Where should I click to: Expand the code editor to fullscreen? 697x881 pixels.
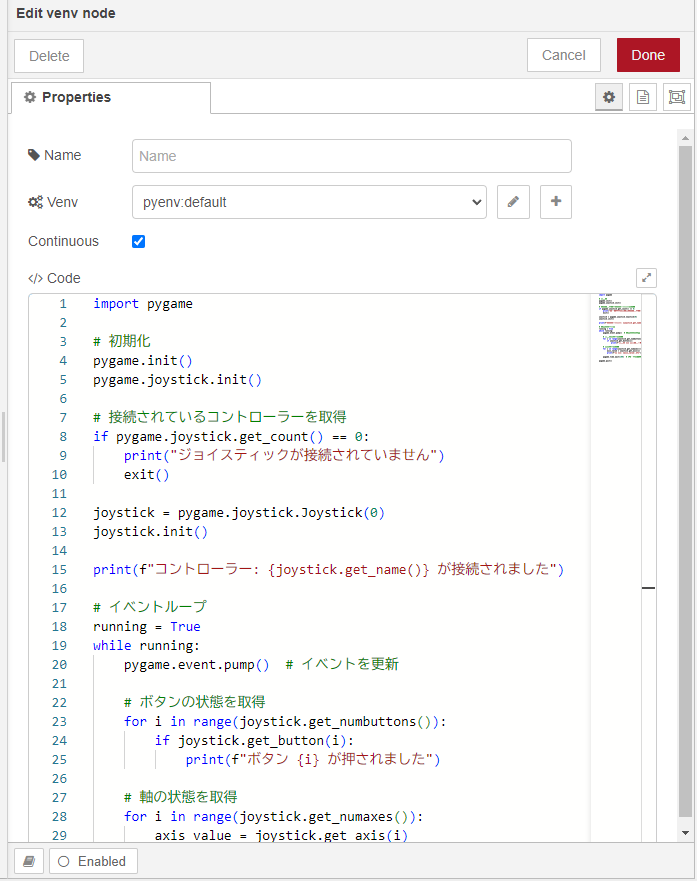point(646,277)
